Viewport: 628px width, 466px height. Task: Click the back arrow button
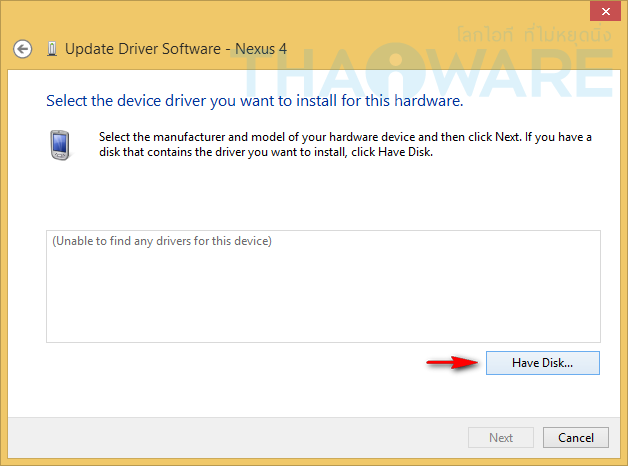[23, 48]
